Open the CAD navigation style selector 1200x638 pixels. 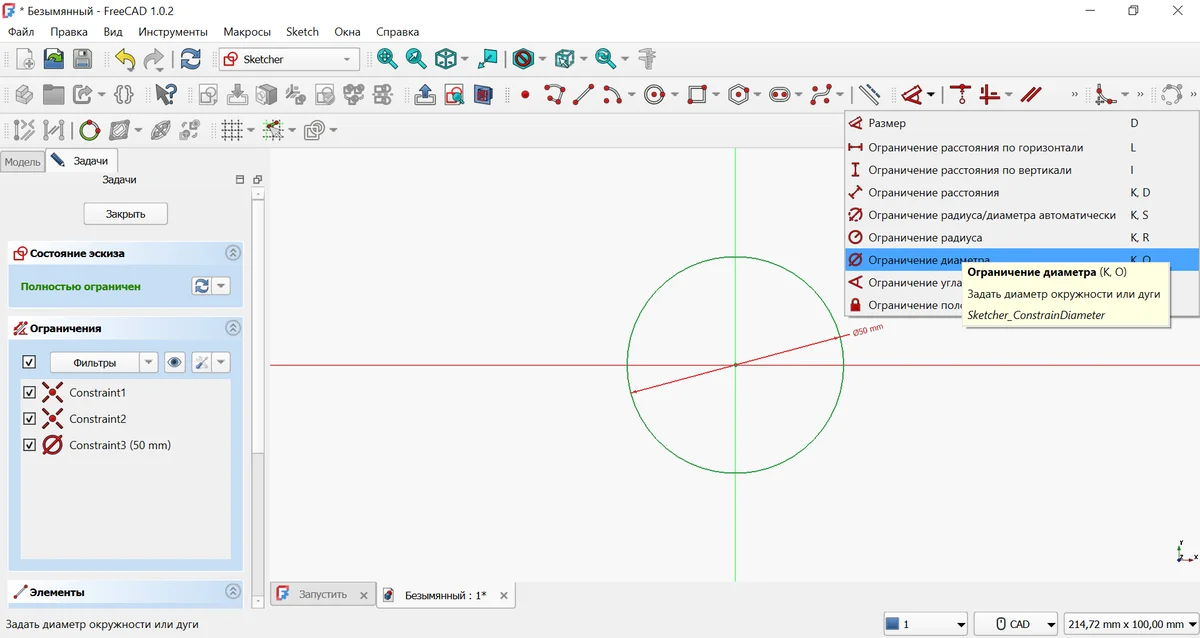[x=1016, y=624]
